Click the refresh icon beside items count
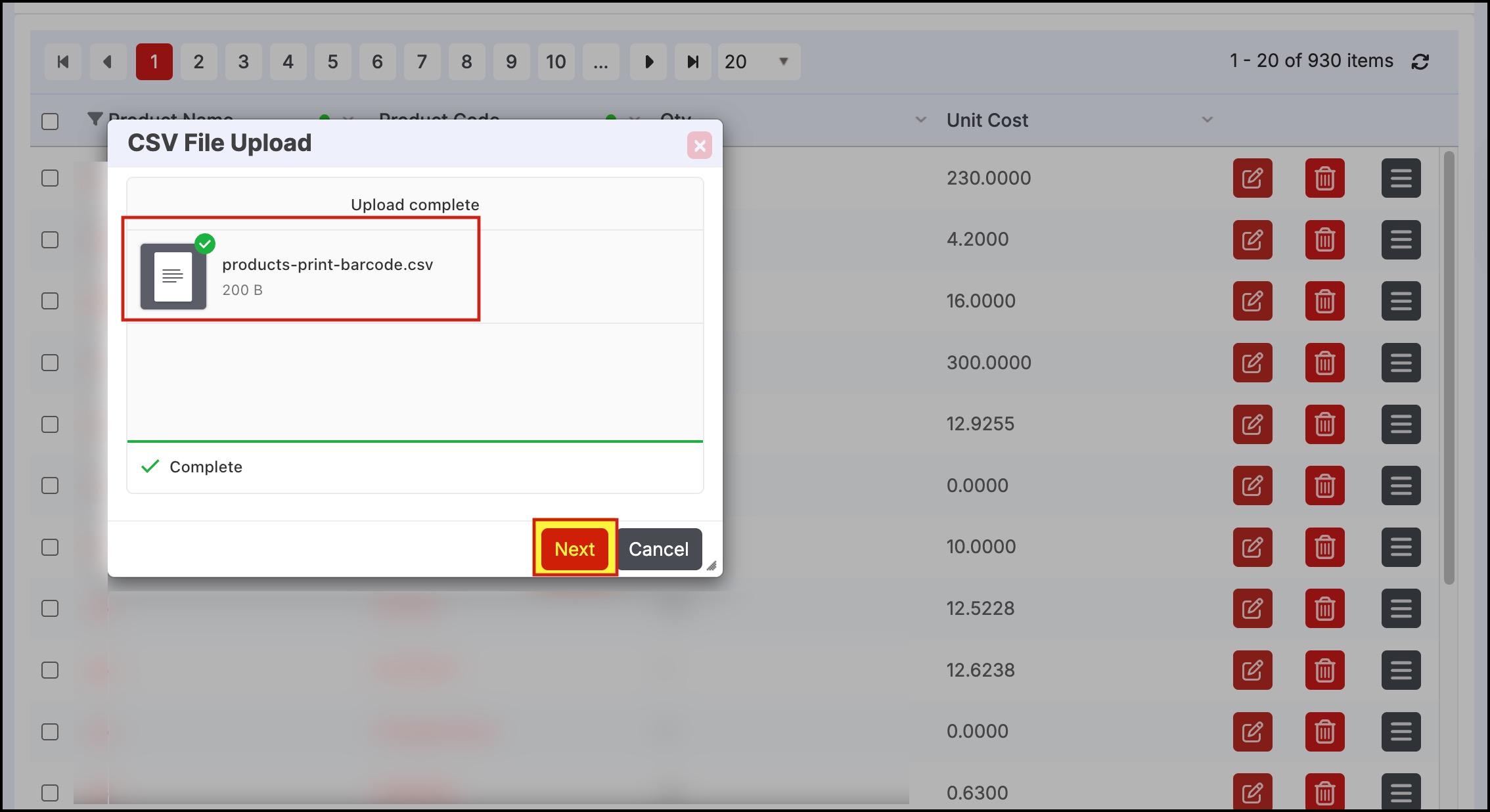Image resolution: width=1490 pixels, height=812 pixels. (1420, 62)
